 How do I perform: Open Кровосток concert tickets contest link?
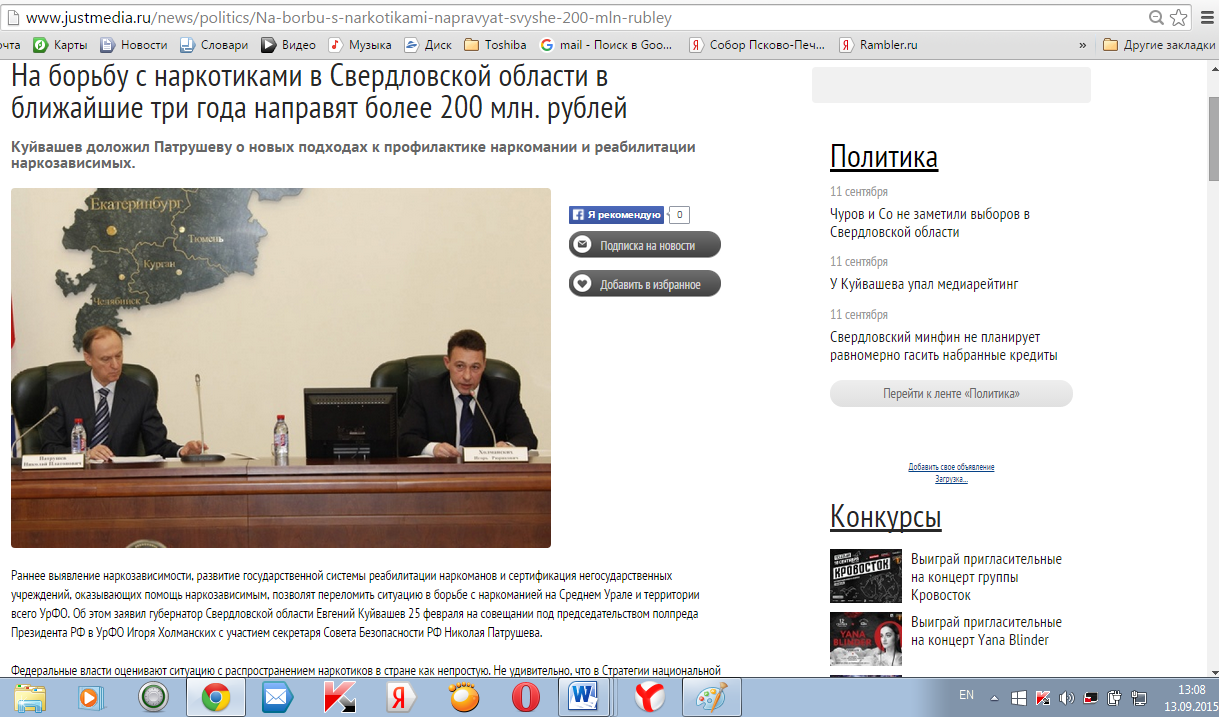(x=986, y=577)
